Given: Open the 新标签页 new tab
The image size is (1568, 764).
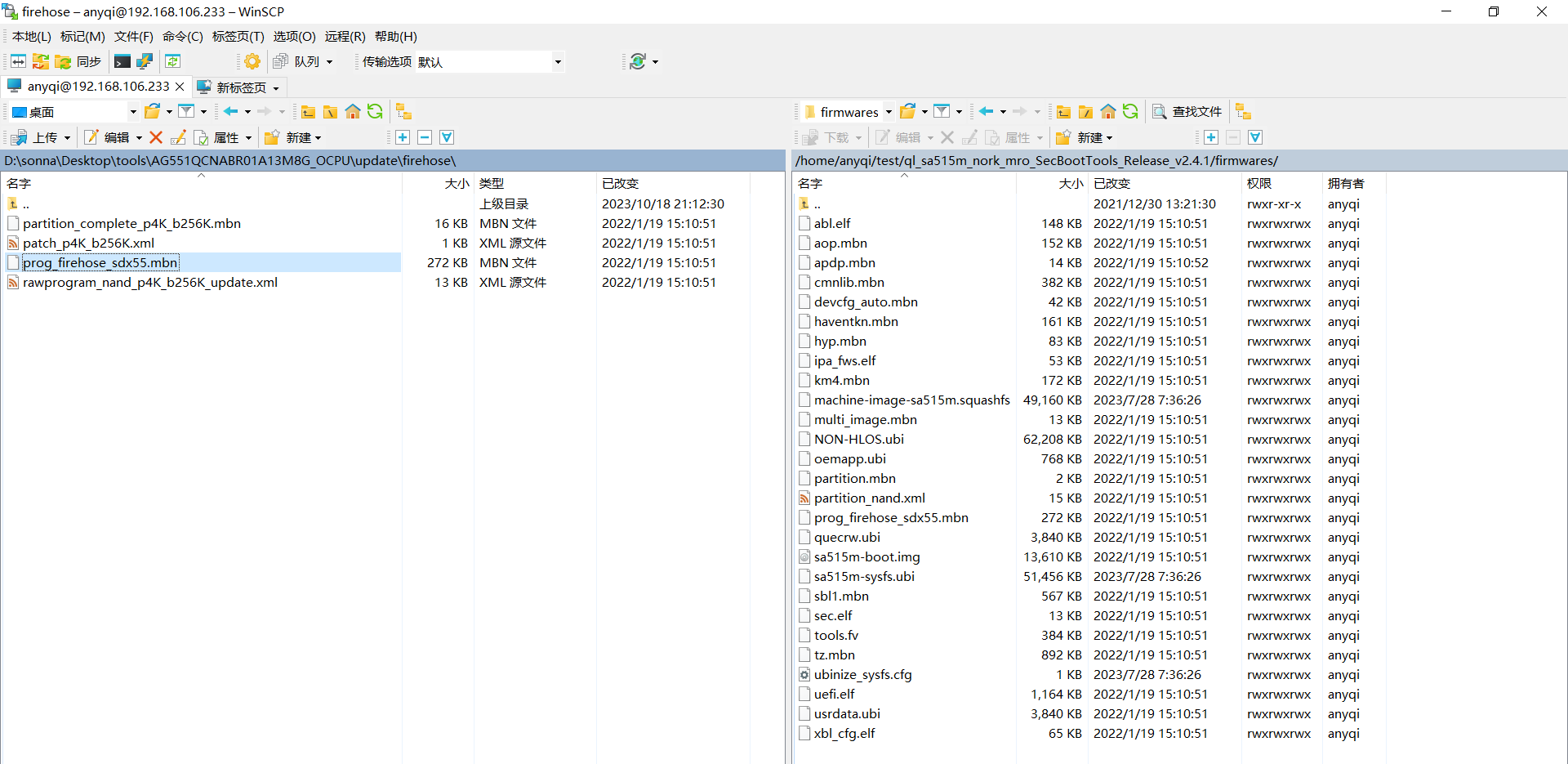Looking at the screenshot, I should pos(241,87).
